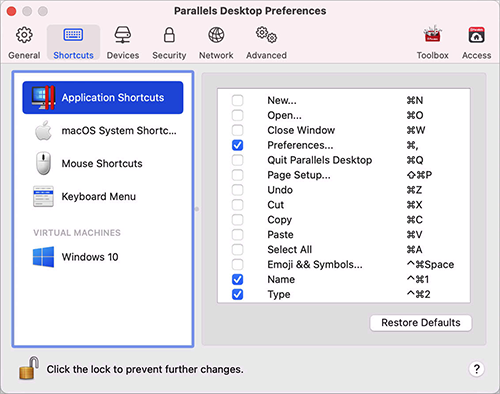This screenshot has height=394, width=500.
Task: Click the Select All row label
Action: coord(290,250)
